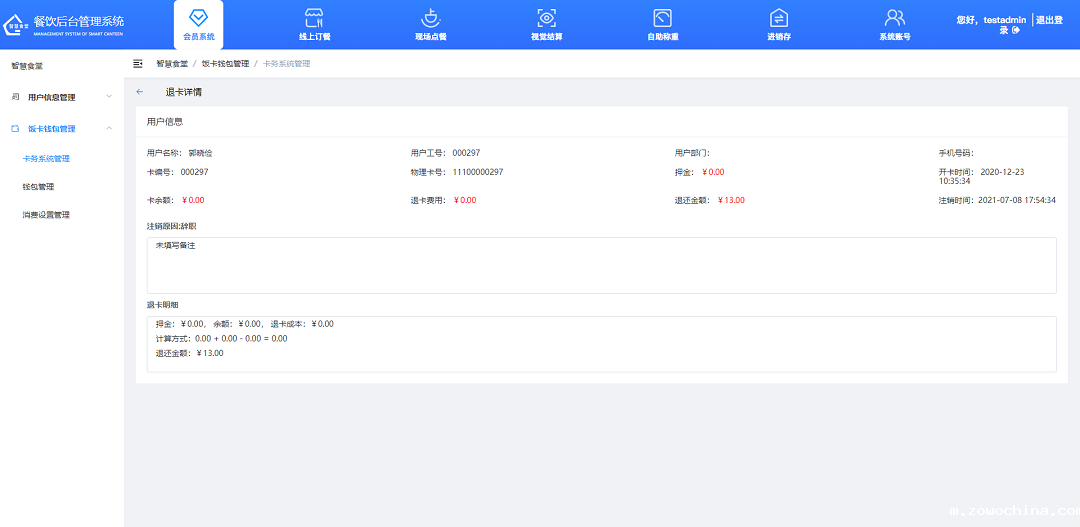Click the 注销原因 remarks text box
The image size is (1080, 527).
click(601, 265)
